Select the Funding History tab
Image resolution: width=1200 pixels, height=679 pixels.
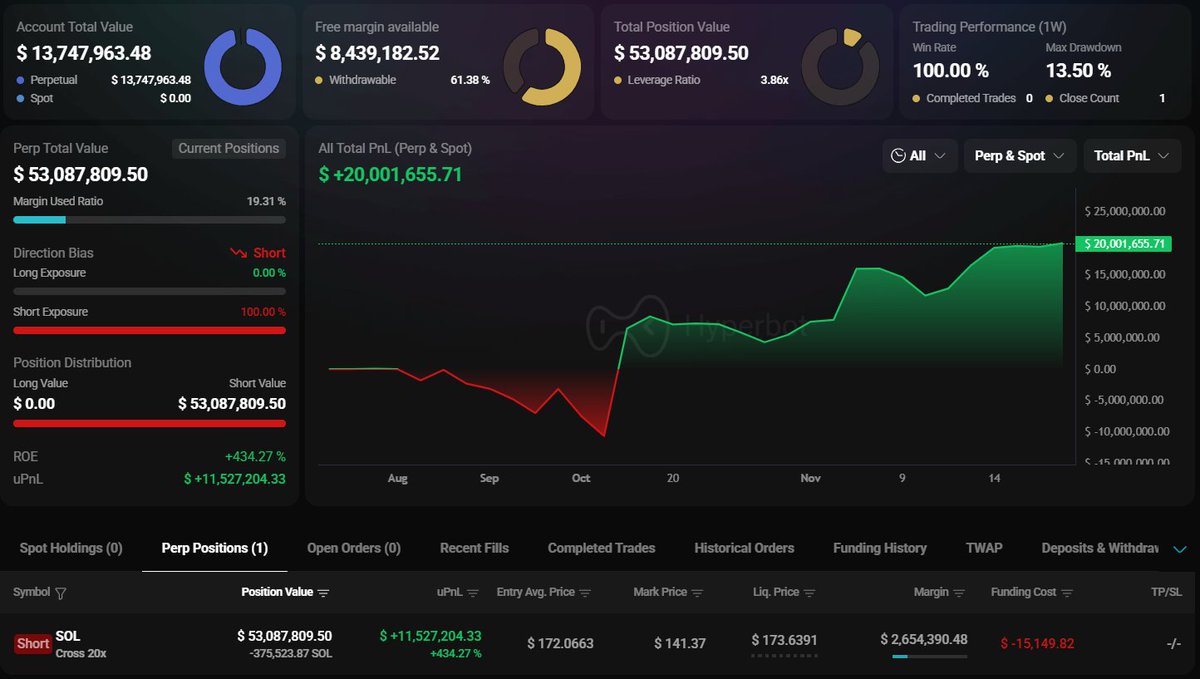click(879, 548)
